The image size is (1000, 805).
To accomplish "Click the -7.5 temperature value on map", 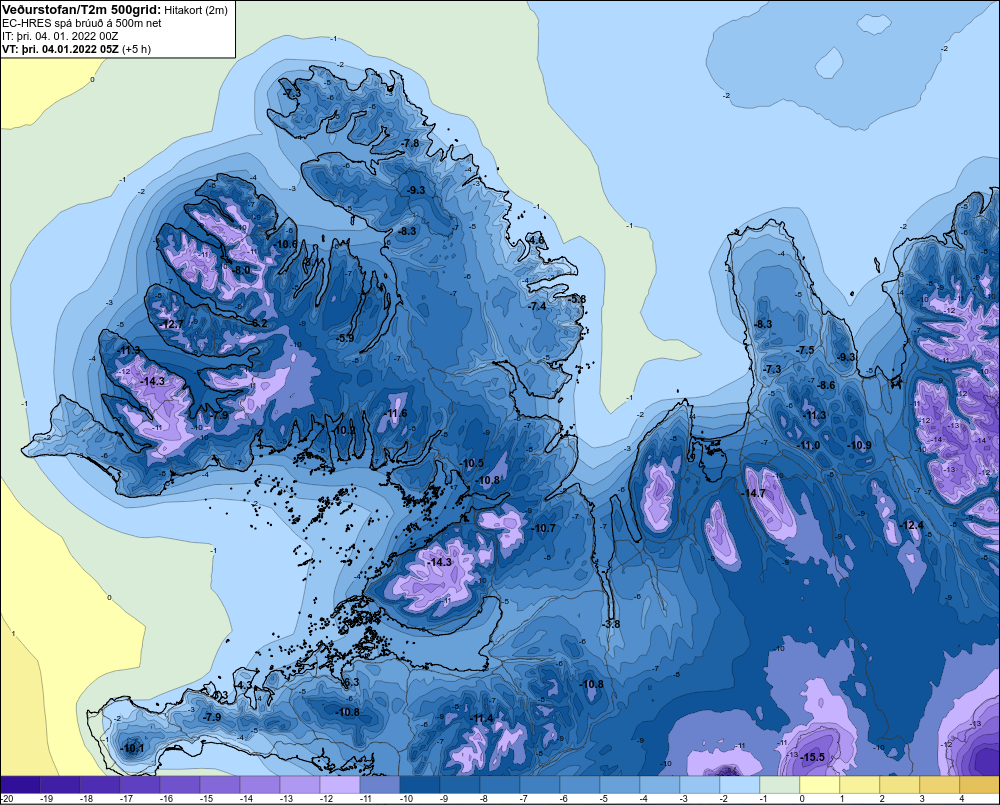I will (x=805, y=350).
